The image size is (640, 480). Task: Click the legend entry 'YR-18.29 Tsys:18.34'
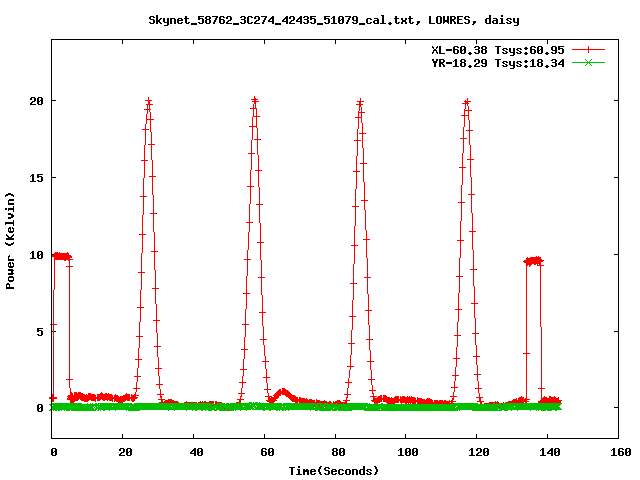(498, 63)
